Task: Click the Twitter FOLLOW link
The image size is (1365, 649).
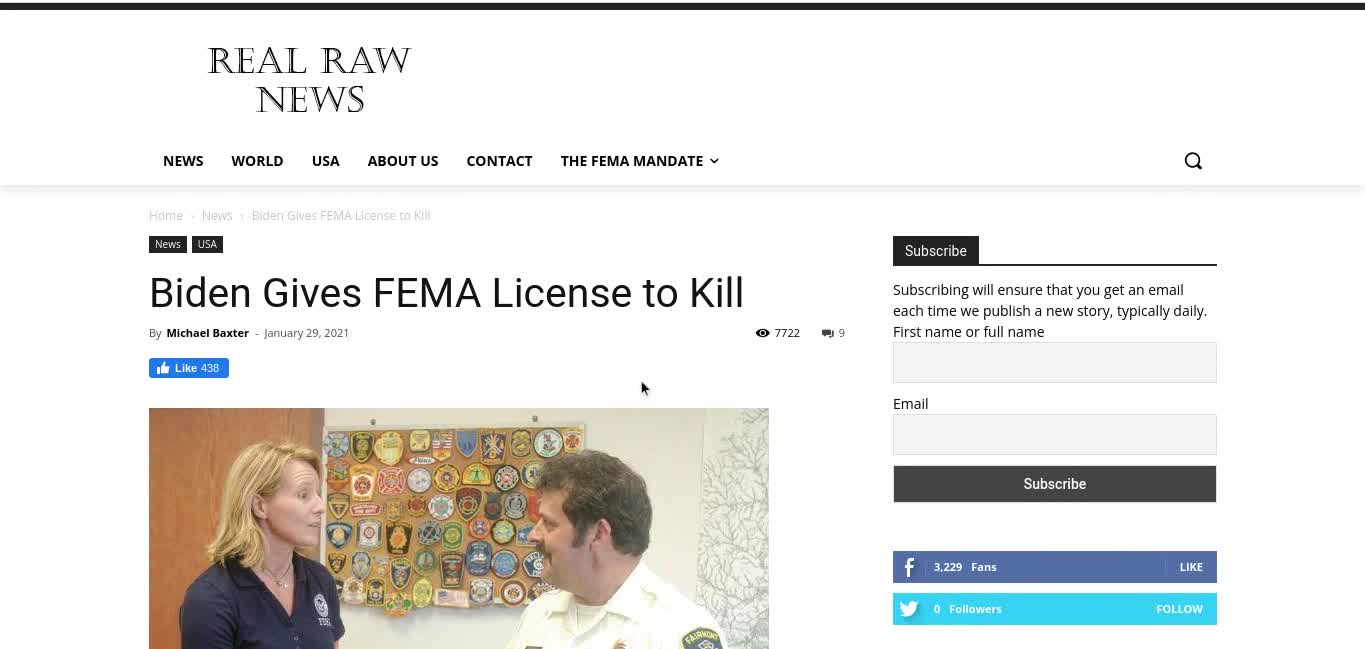Action: tap(1179, 609)
